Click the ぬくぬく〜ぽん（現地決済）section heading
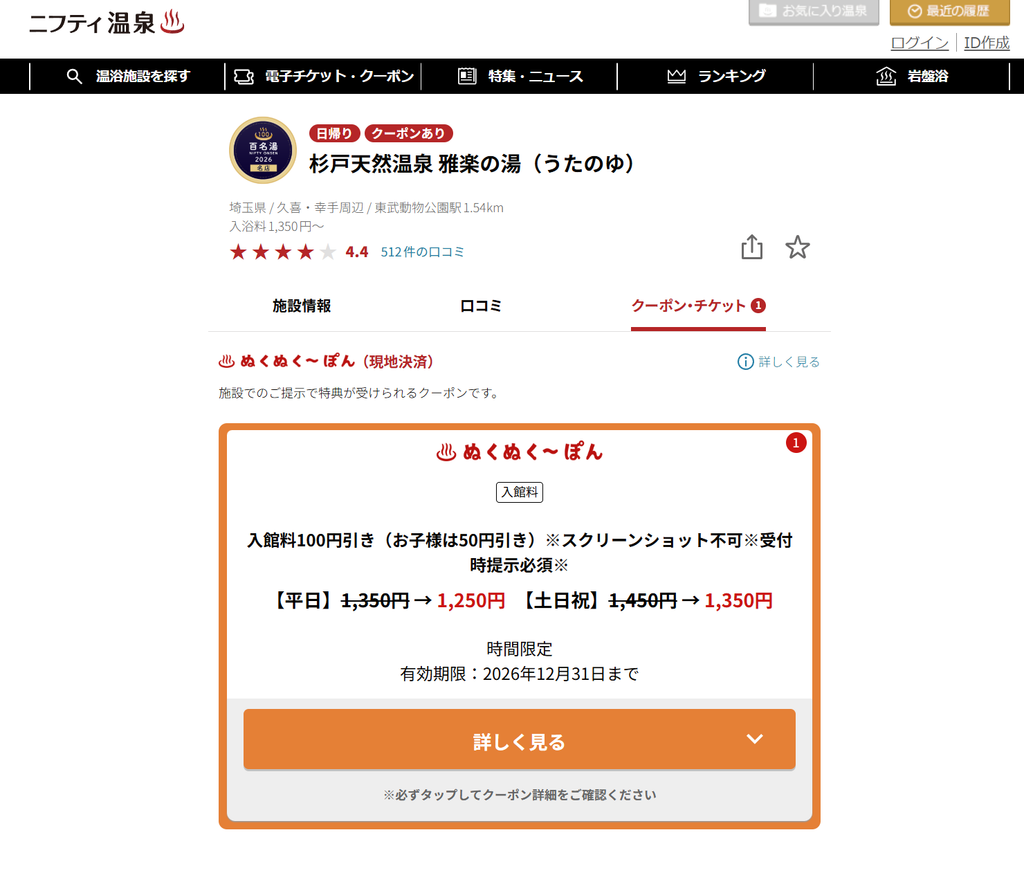The width and height of the screenshot is (1024, 872). [326, 361]
